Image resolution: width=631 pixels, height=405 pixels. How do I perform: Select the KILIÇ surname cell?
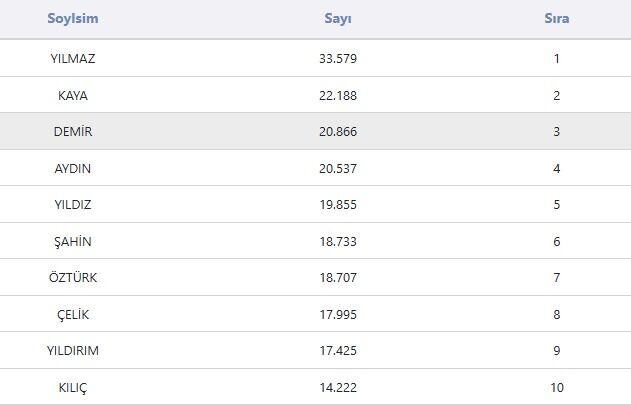pos(73,387)
